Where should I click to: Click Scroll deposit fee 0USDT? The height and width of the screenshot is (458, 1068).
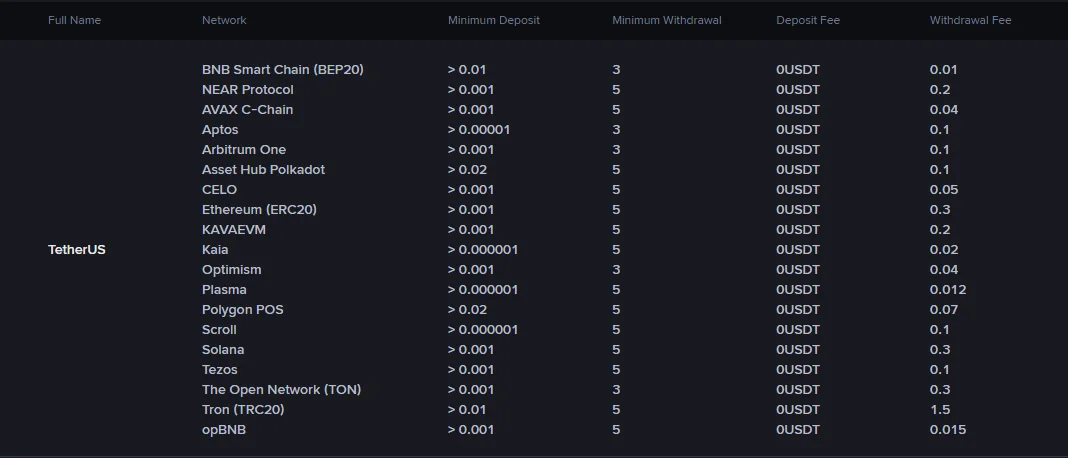(x=798, y=330)
